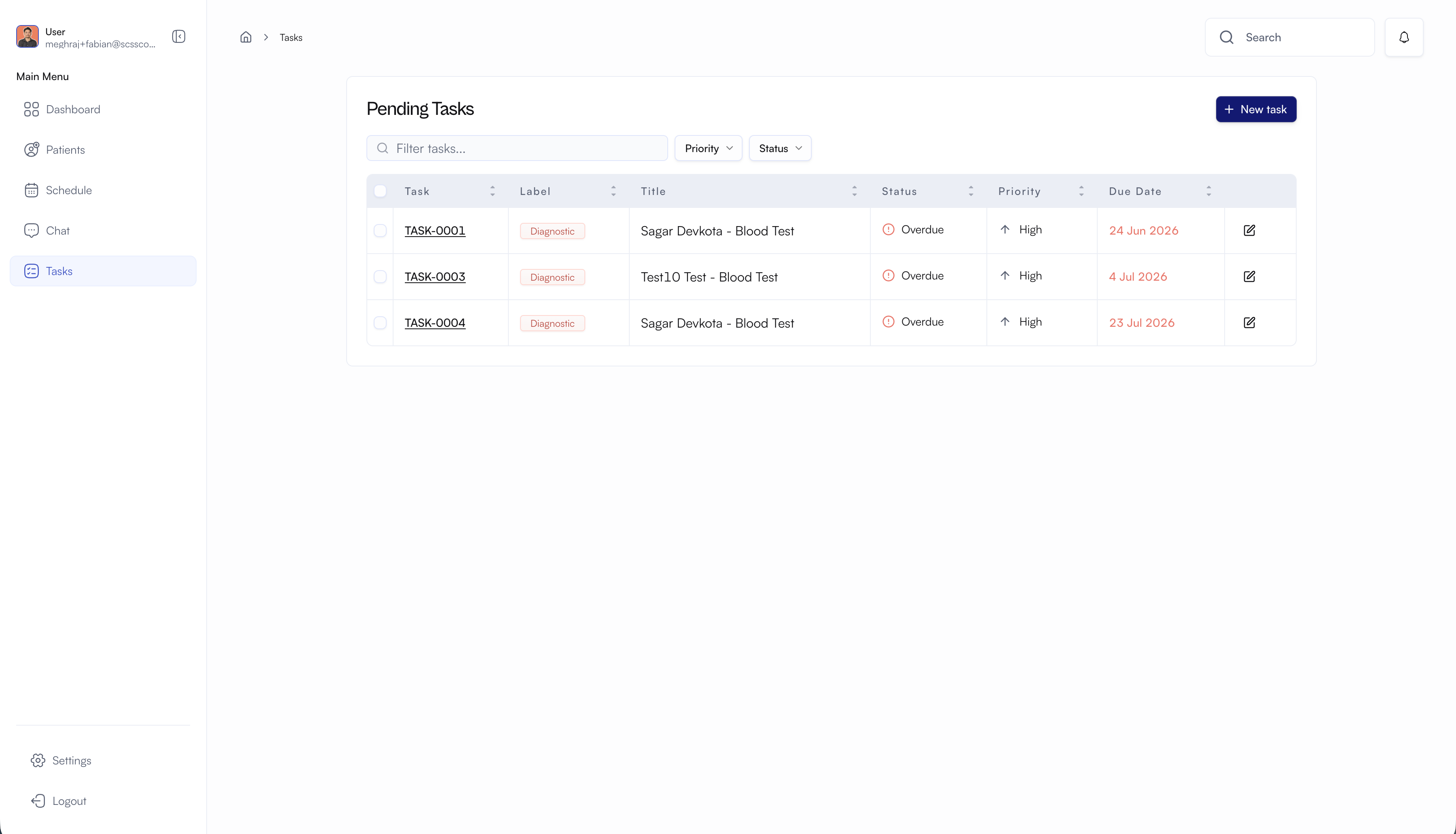Check the checkbox for TASK-0004
Viewport: 1456px width, 834px height.
pyautogui.click(x=380, y=322)
